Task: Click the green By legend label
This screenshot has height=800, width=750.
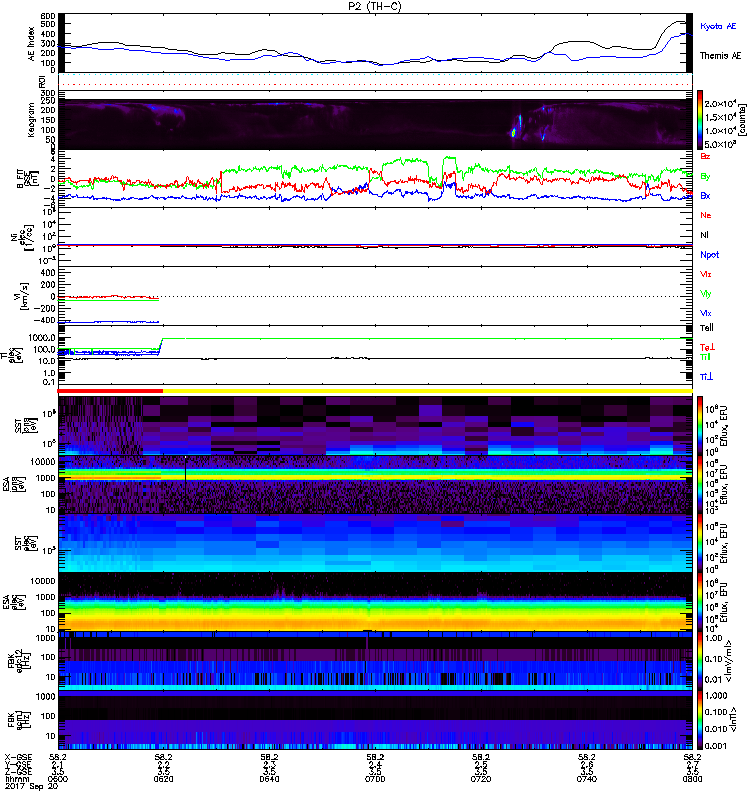Action: tap(705, 177)
